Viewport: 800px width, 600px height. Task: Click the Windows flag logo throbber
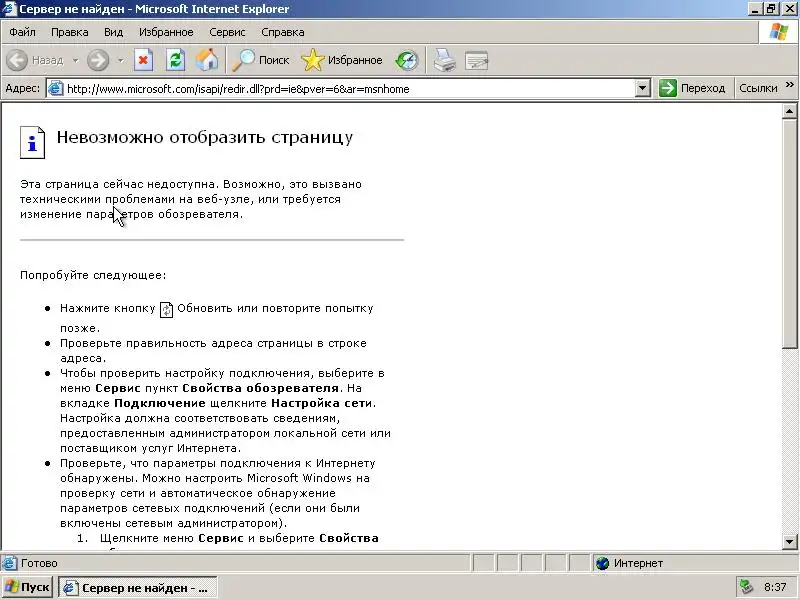tap(779, 32)
